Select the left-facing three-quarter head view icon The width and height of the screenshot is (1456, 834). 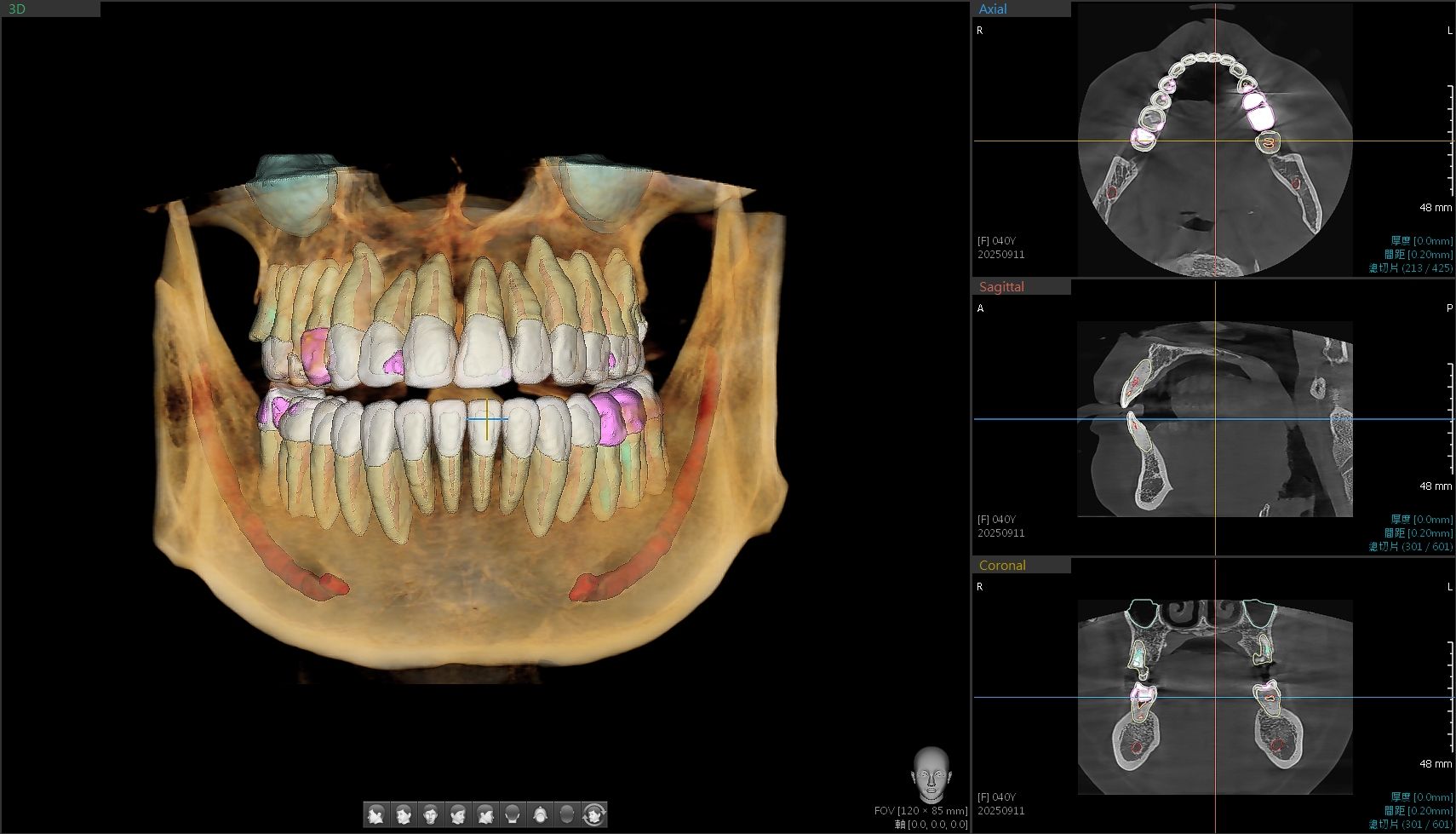pos(404,814)
